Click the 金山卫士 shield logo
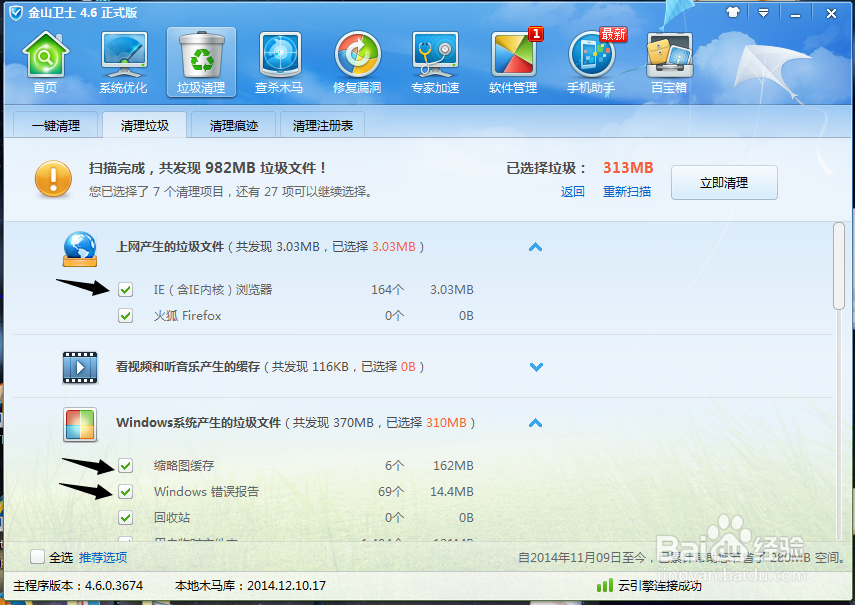 pos(16,13)
